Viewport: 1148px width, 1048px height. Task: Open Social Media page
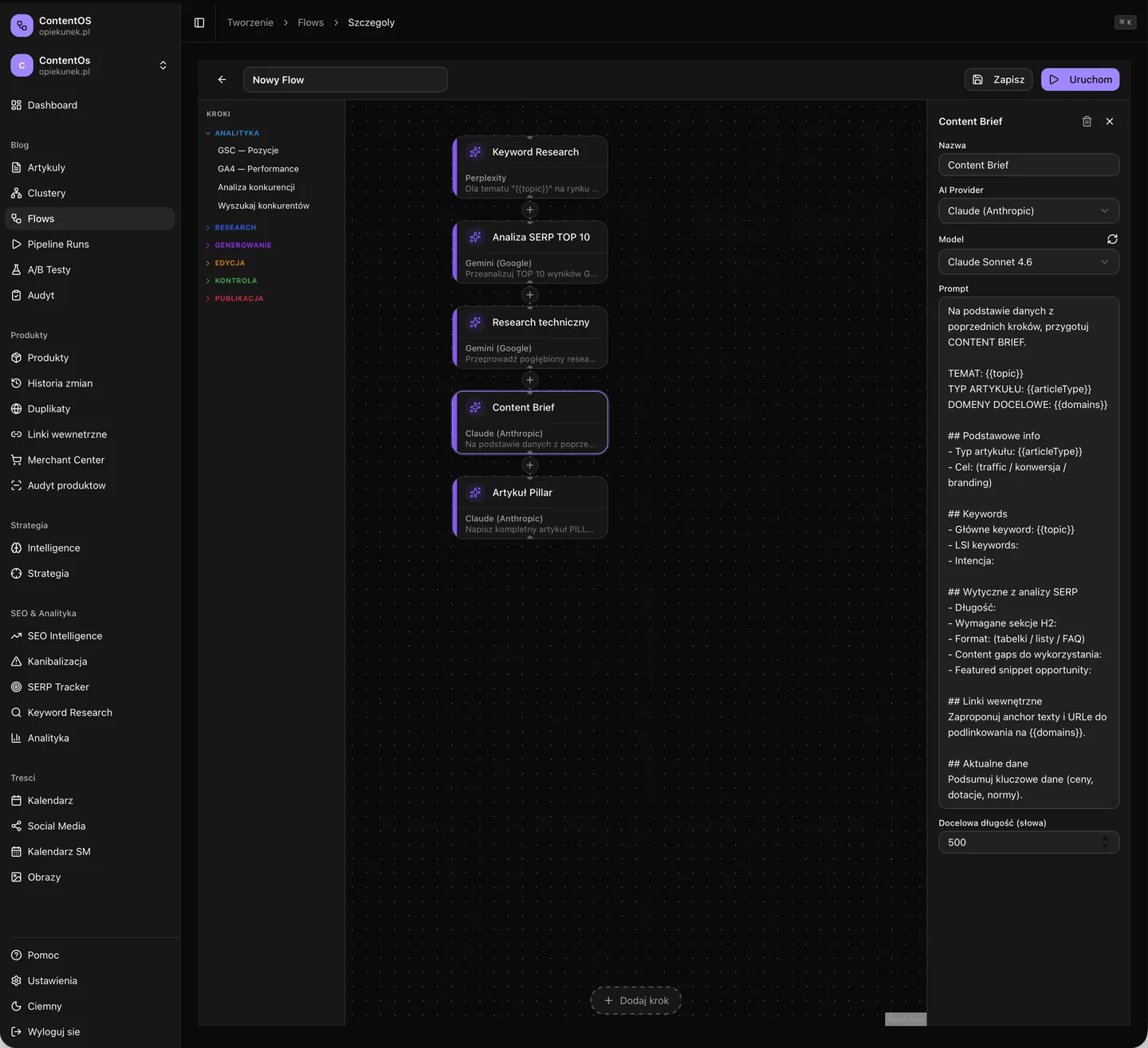[x=89, y=826]
